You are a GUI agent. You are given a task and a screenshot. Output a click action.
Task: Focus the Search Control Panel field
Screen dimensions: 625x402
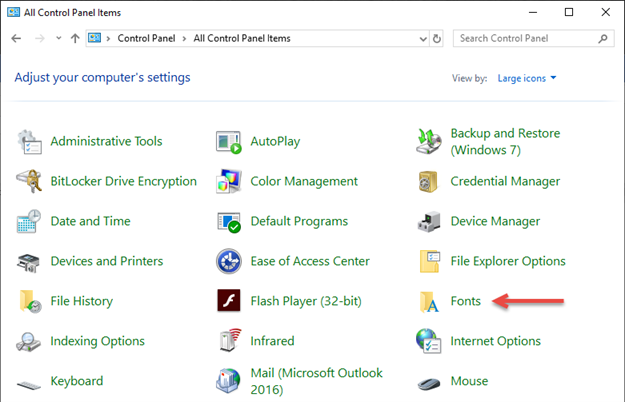(x=533, y=39)
